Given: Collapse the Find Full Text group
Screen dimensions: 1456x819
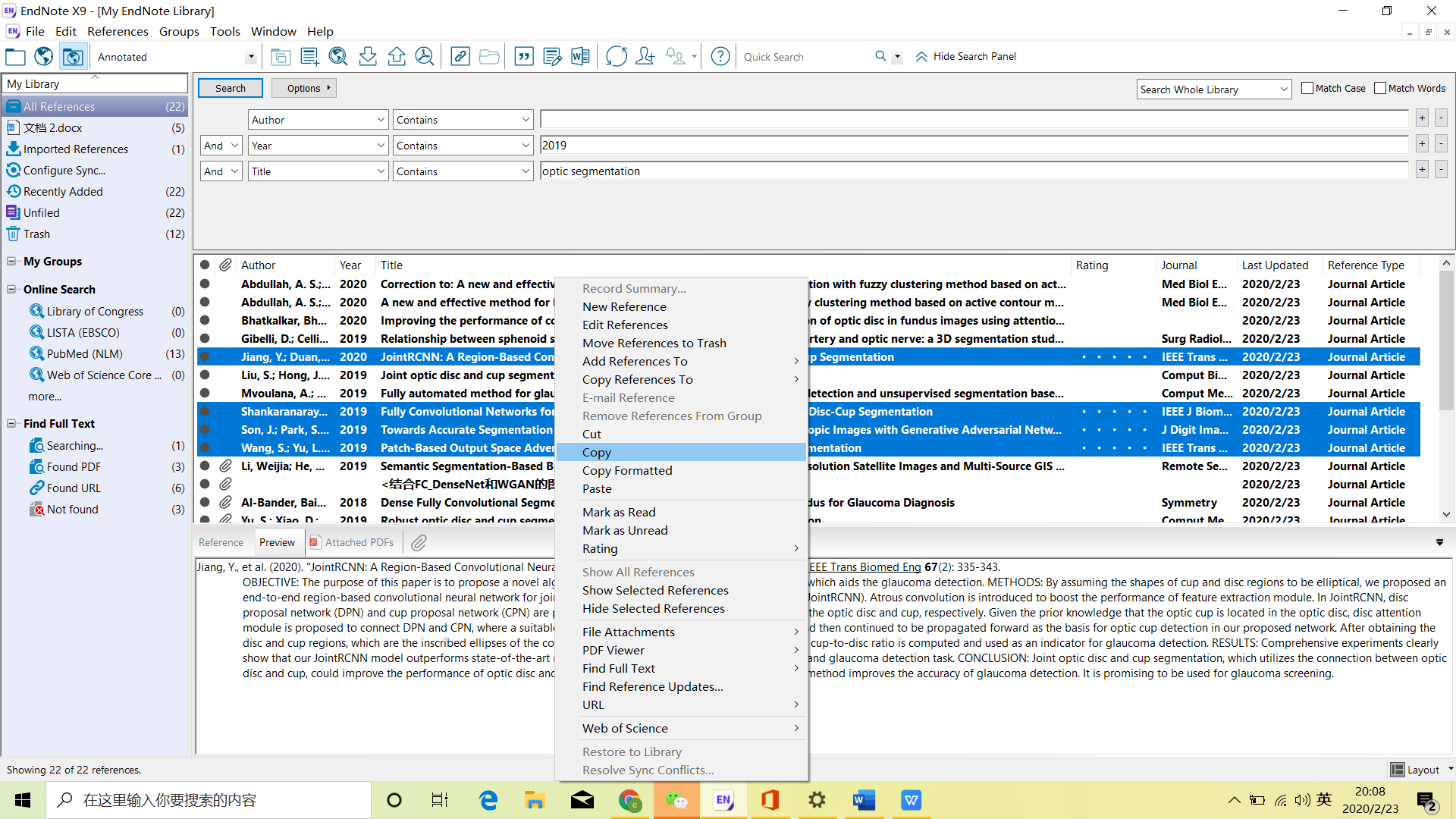Looking at the screenshot, I should (x=11, y=424).
